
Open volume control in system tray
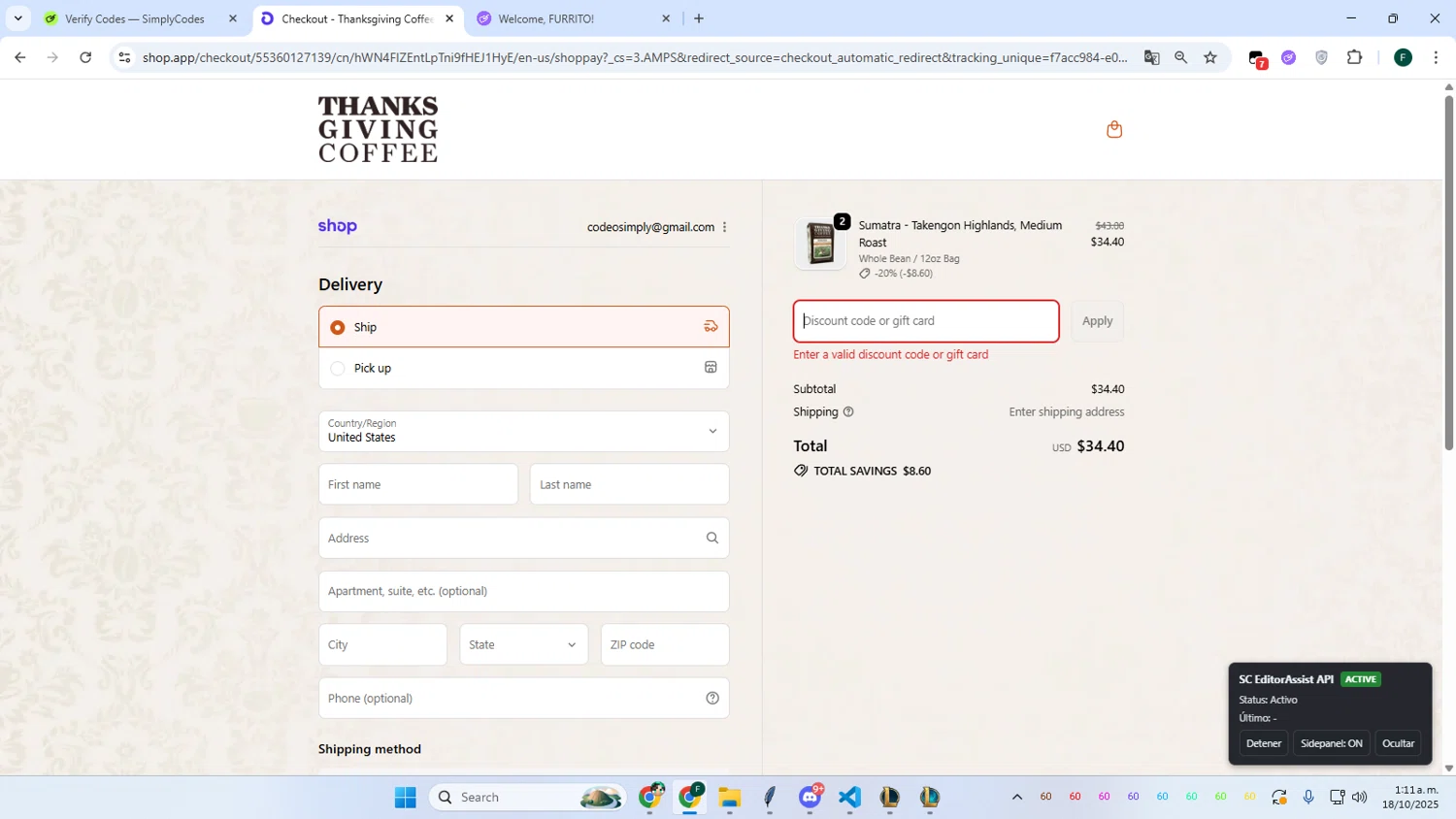1360,797
